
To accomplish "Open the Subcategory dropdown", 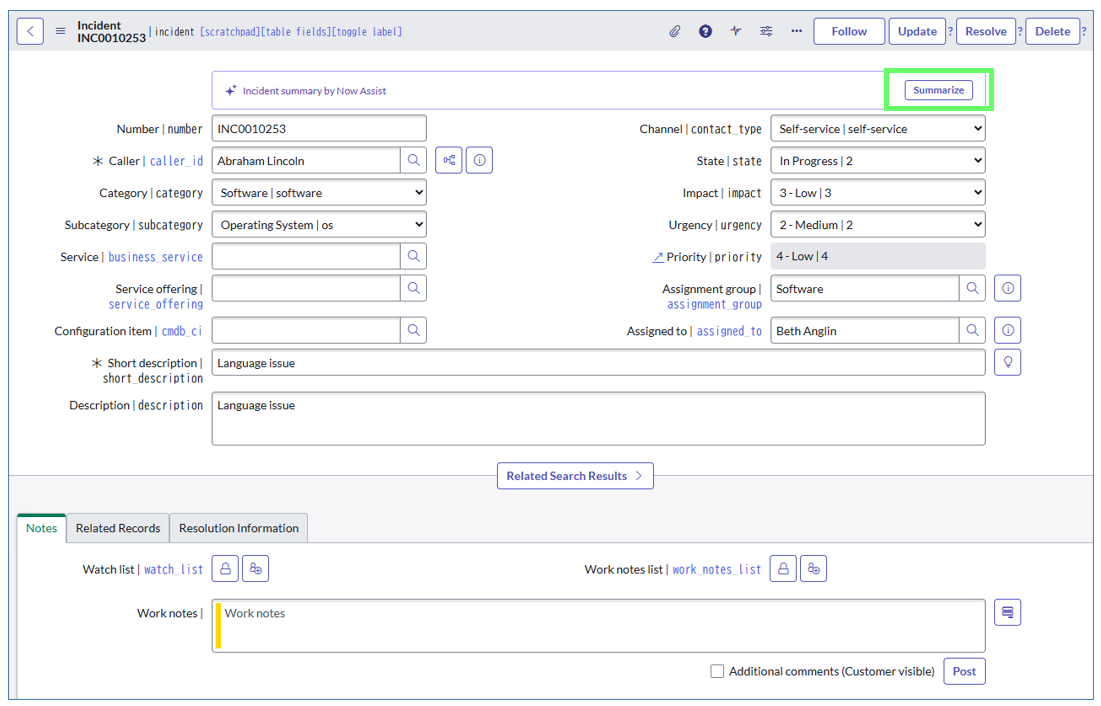I will click(319, 225).
